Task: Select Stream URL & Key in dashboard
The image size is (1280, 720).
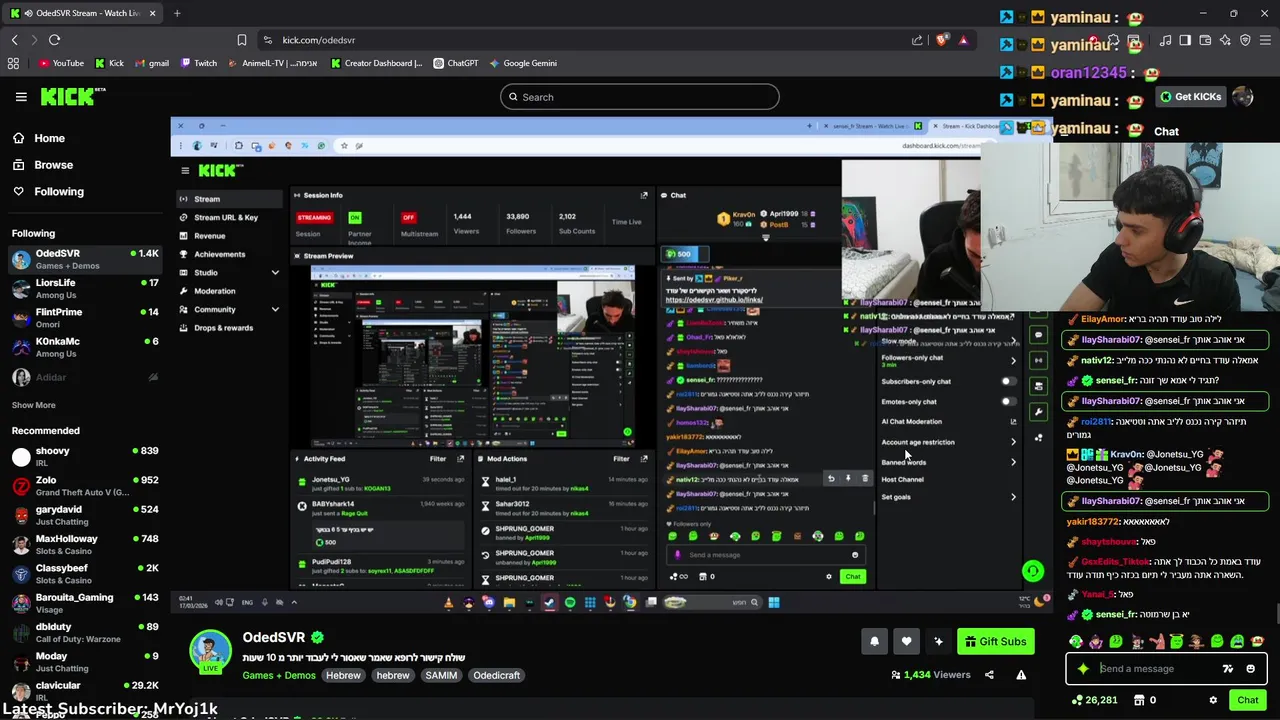Action: click(x=226, y=217)
